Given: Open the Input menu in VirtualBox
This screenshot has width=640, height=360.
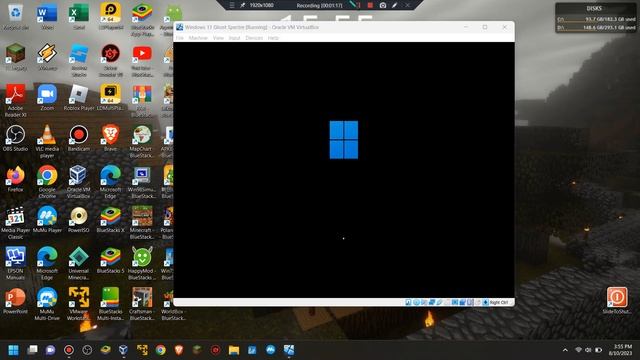Looking at the screenshot, I should [234, 38].
